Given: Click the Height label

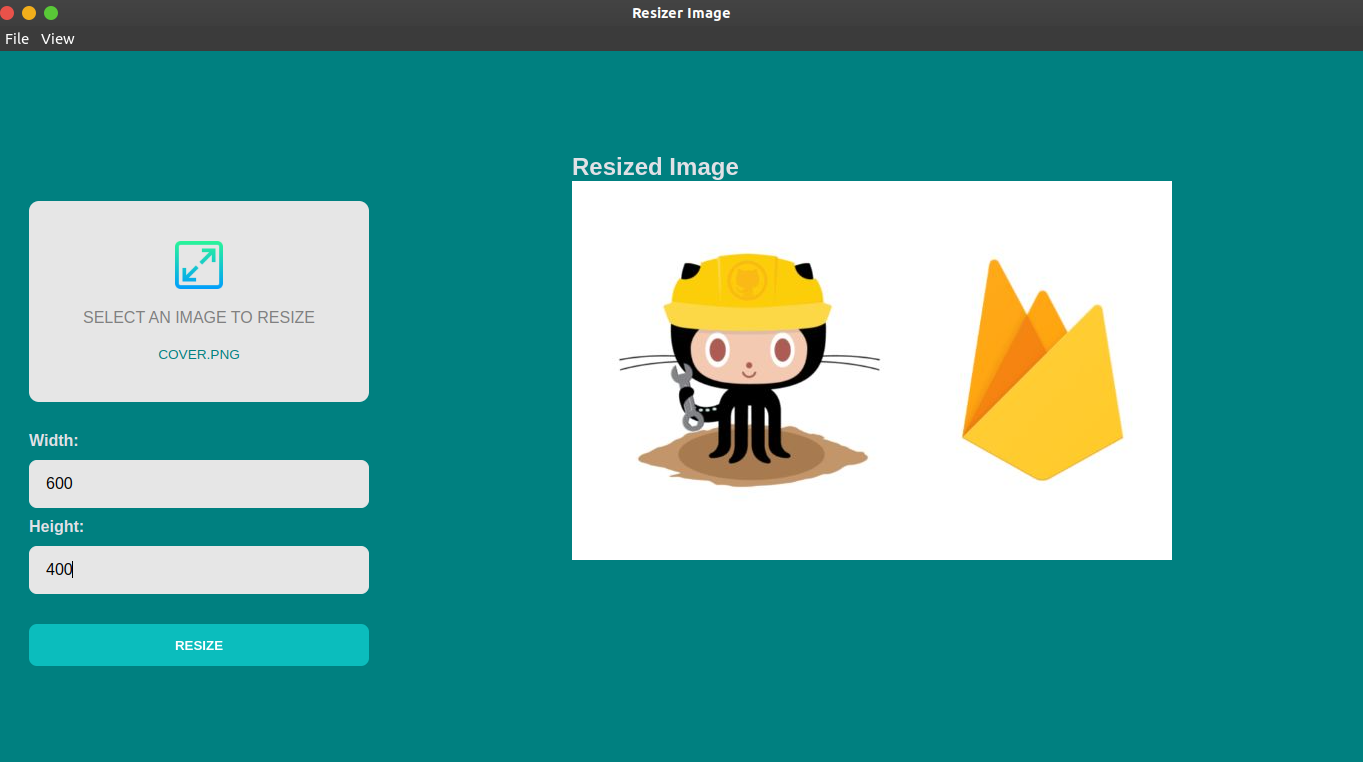Looking at the screenshot, I should [57, 526].
